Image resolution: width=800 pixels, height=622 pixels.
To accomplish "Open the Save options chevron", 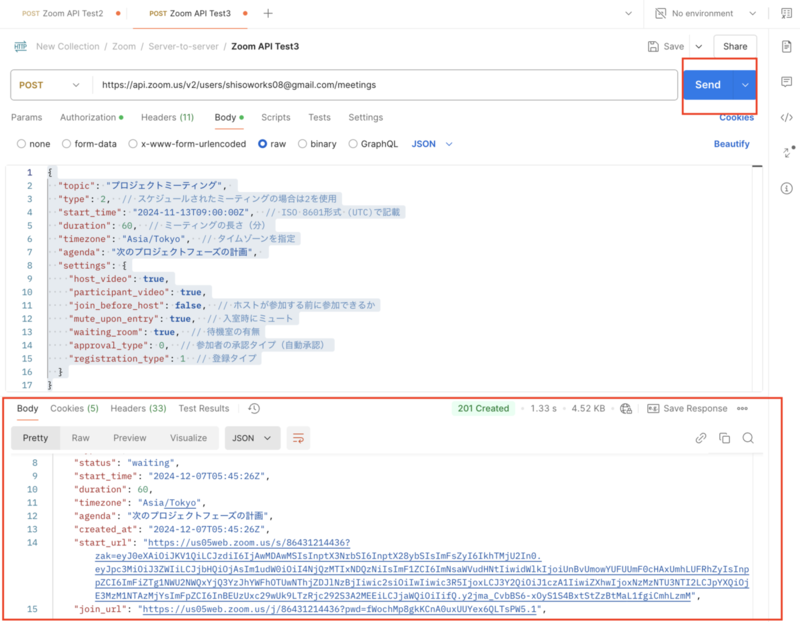I will point(699,46).
